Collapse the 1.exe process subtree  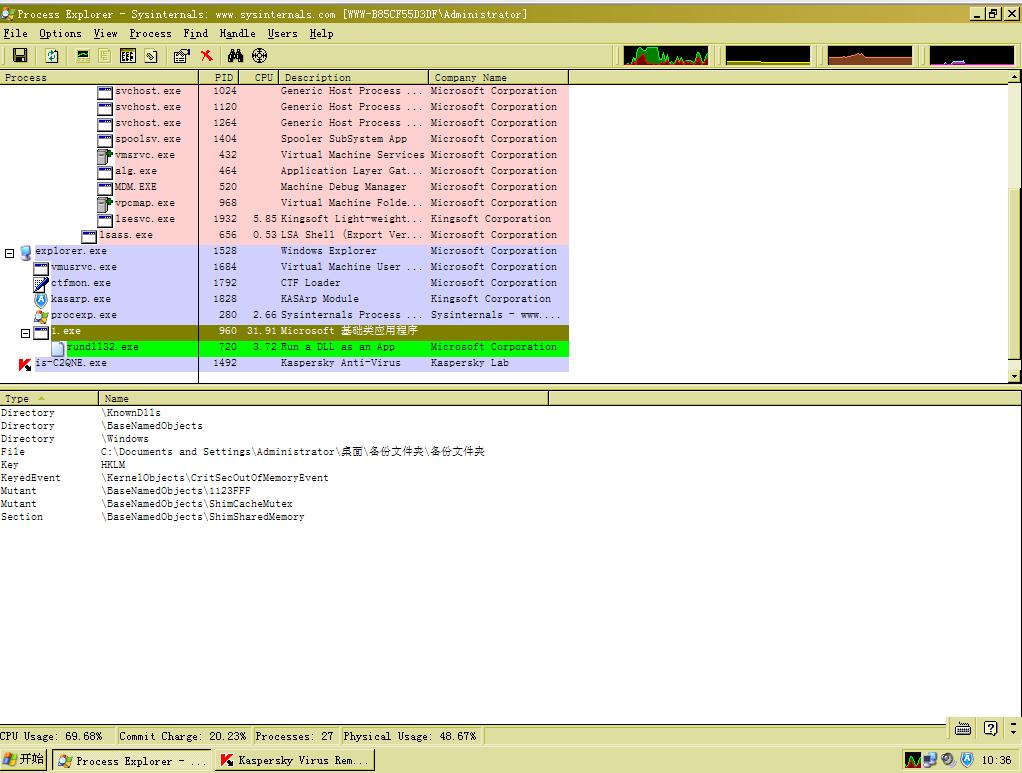coord(26,332)
